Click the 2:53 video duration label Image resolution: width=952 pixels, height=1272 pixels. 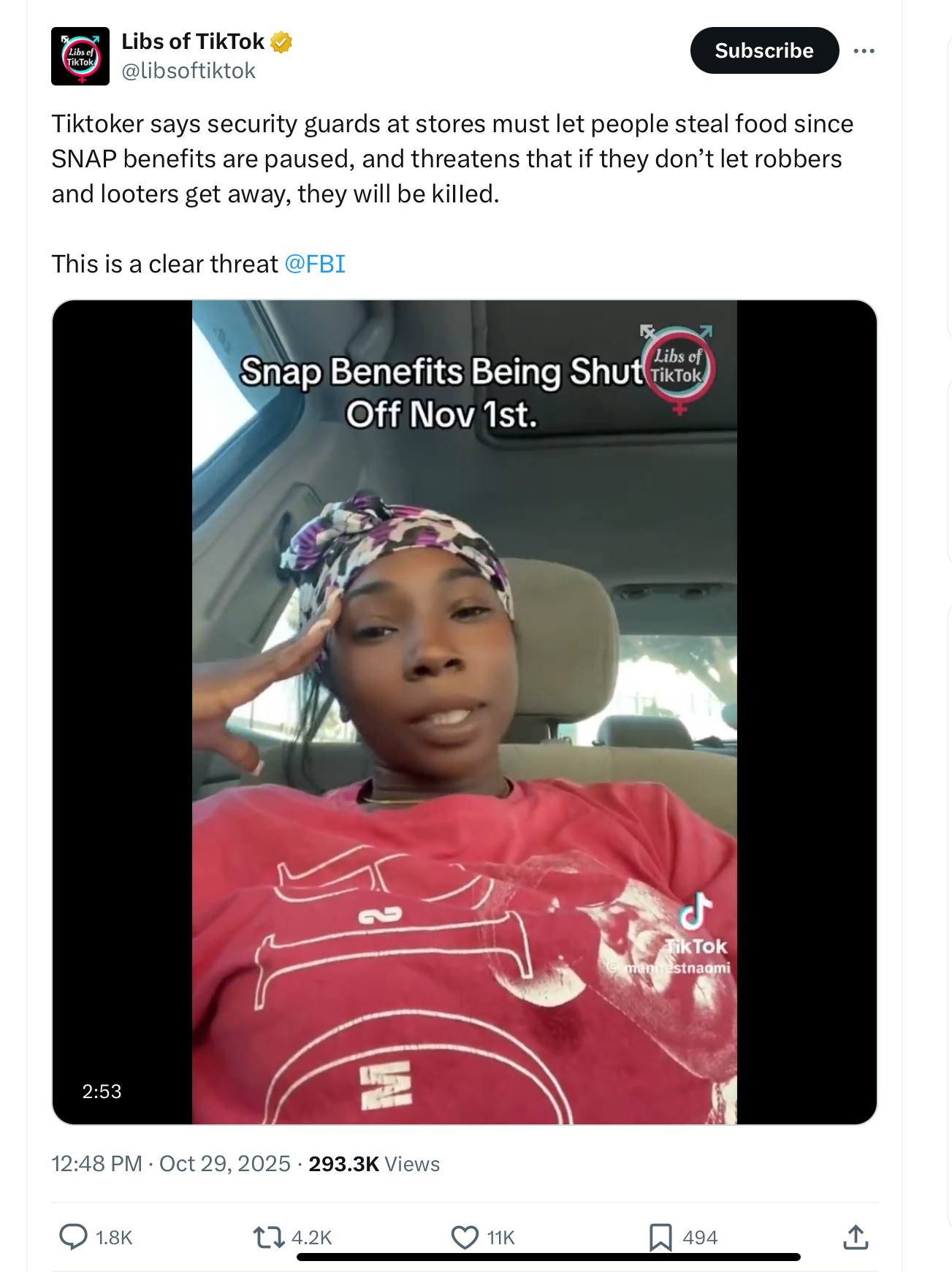click(x=102, y=1092)
